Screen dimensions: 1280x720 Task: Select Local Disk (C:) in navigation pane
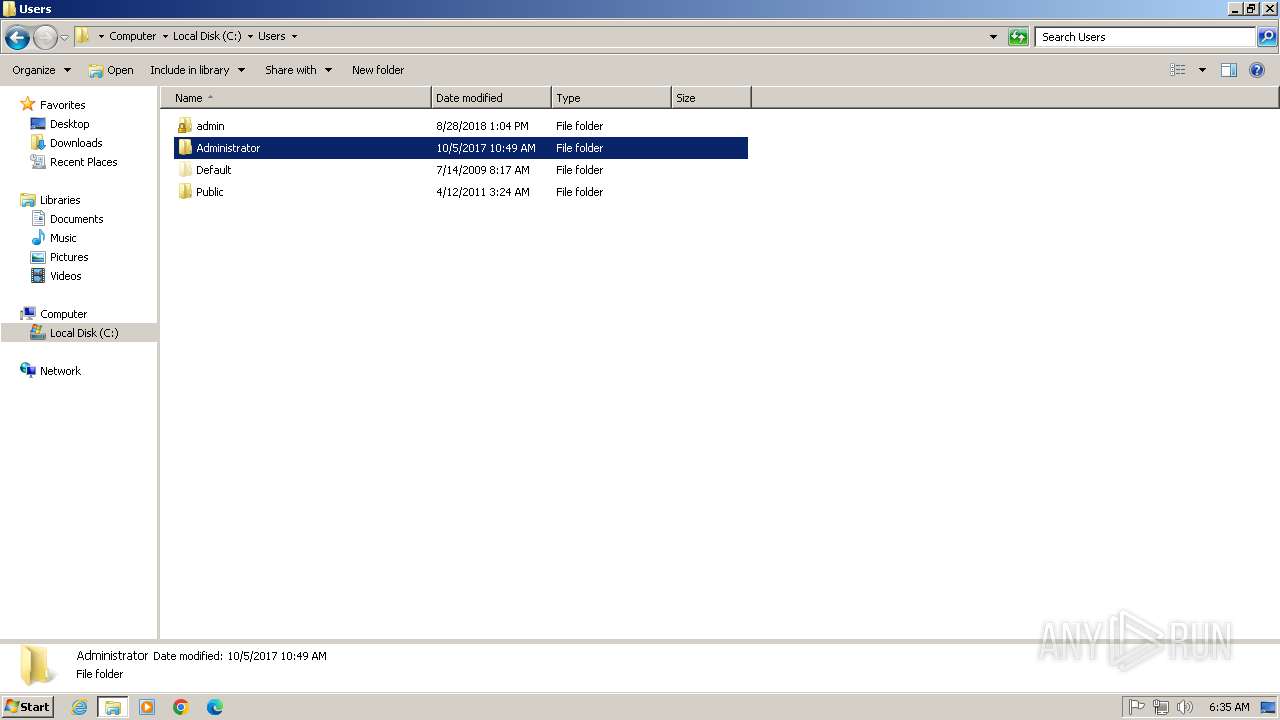tap(84, 333)
